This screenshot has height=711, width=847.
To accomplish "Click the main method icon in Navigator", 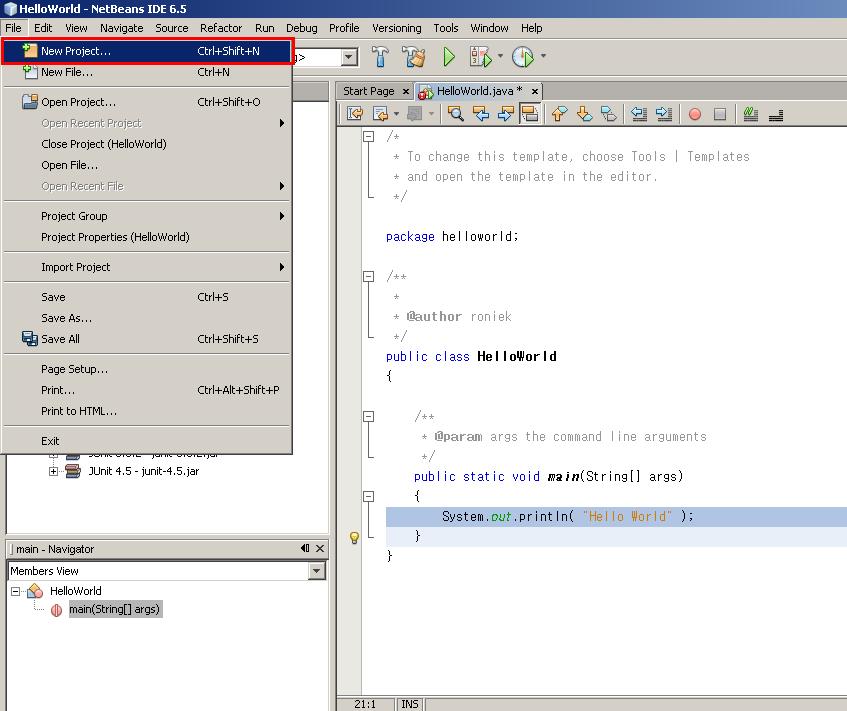I will tap(56, 610).
